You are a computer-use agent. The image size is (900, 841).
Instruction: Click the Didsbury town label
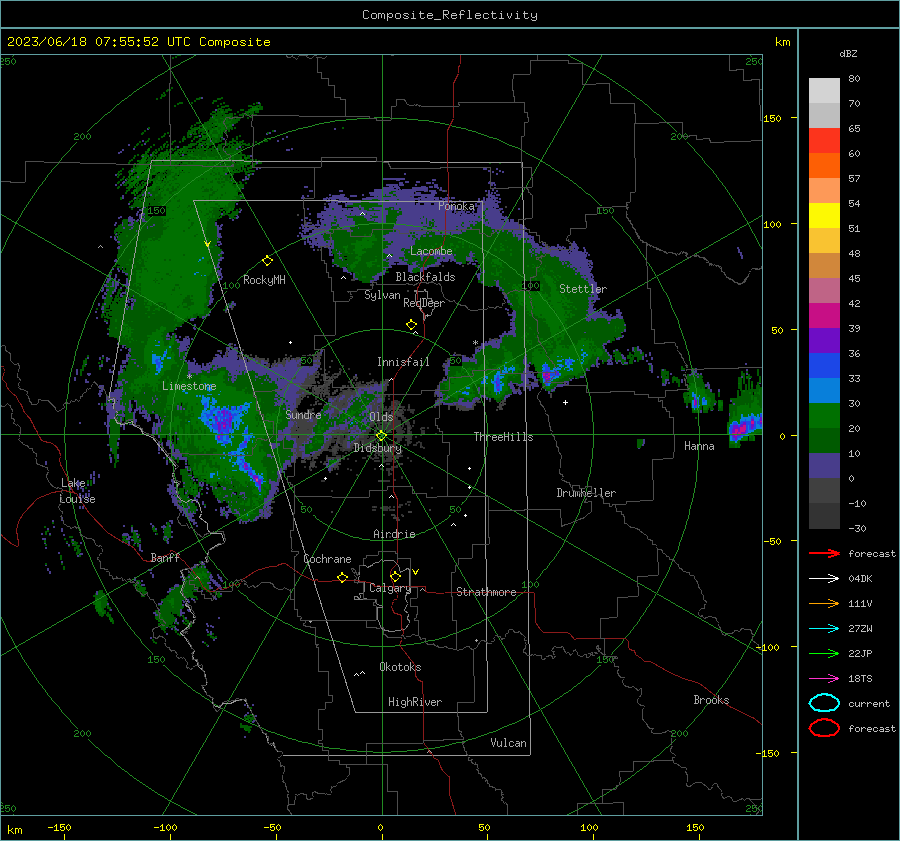click(378, 448)
